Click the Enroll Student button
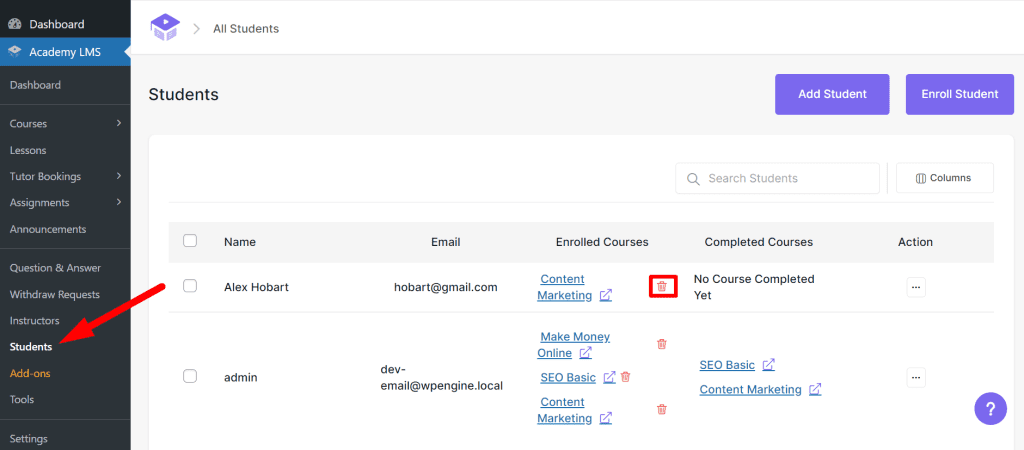 (961, 94)
